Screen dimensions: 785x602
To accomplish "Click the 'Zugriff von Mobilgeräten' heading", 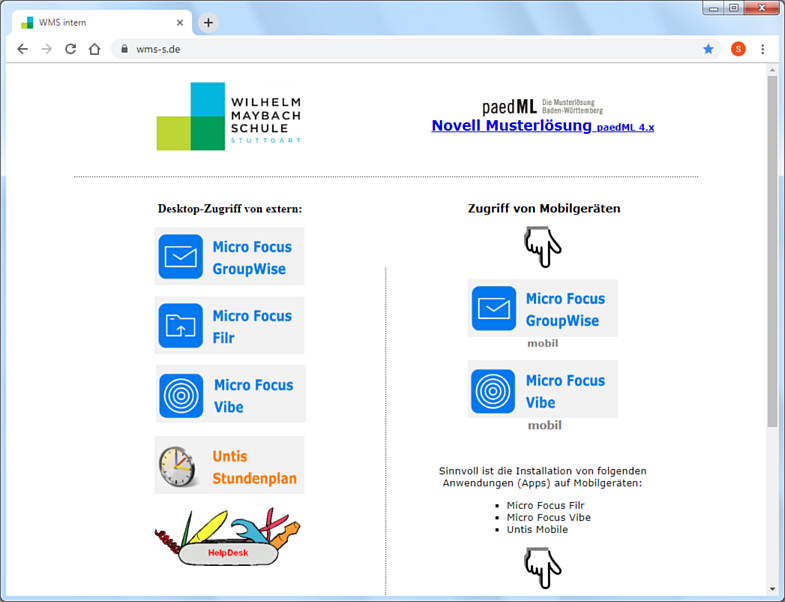I will point(544,208).
